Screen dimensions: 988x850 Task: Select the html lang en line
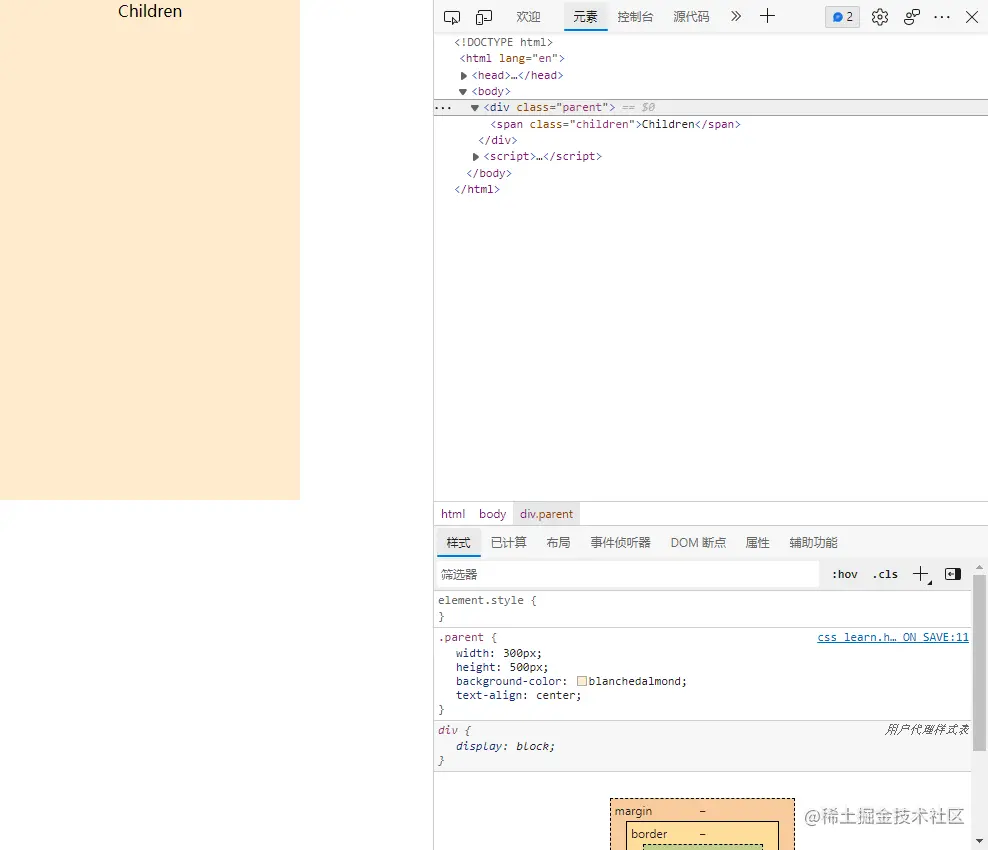tap(512, 59)
